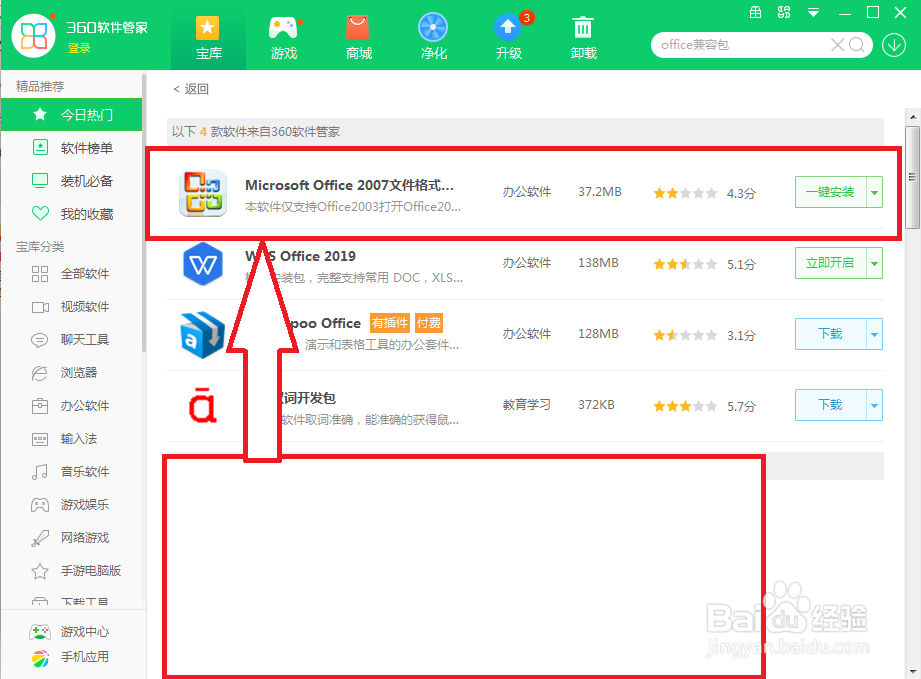Screen dimensions: 921x679
Task: Click the 音乐软件 note icon
Action: [x=40, y=472]
